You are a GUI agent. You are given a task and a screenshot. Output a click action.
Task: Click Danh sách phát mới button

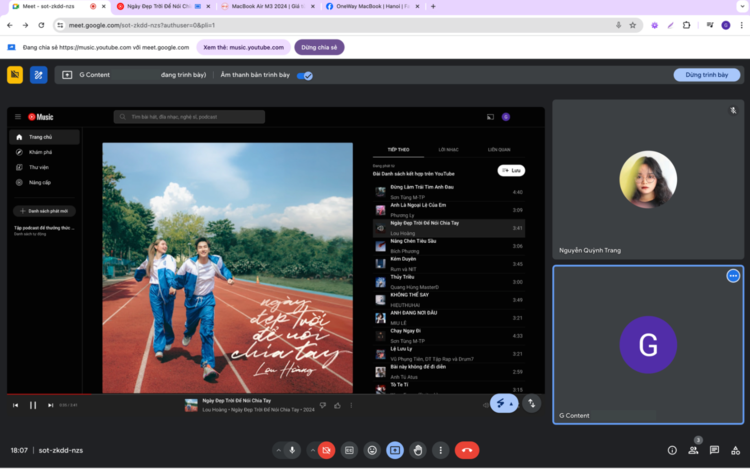(44, 211)
